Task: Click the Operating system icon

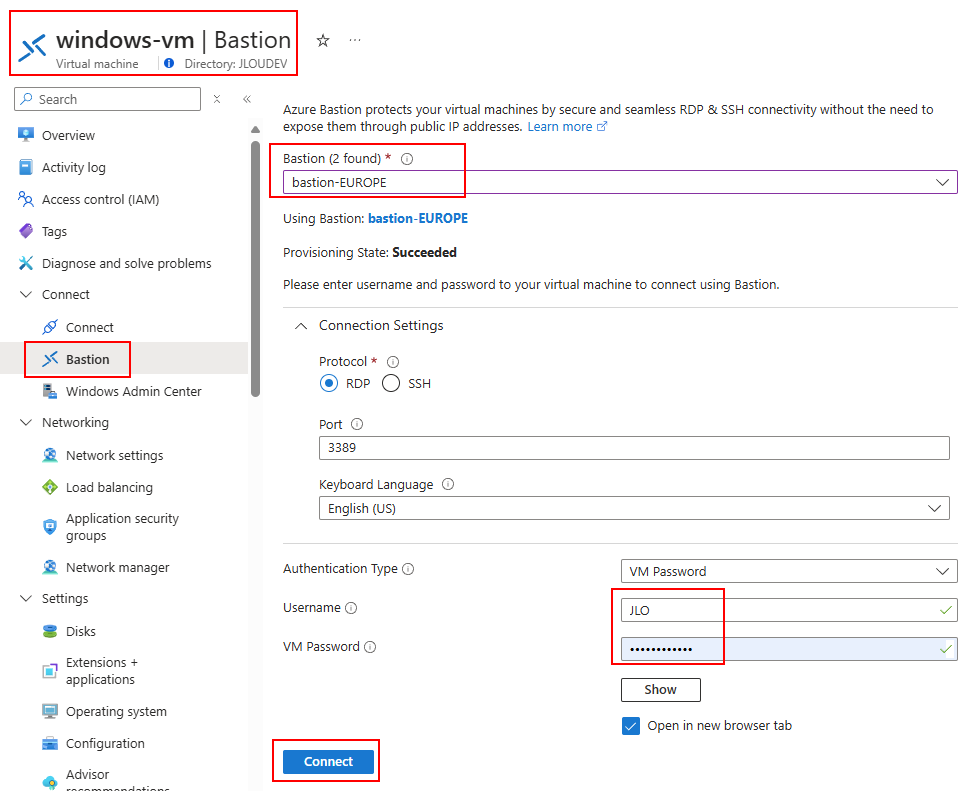Action: click(x=50, y=711)
